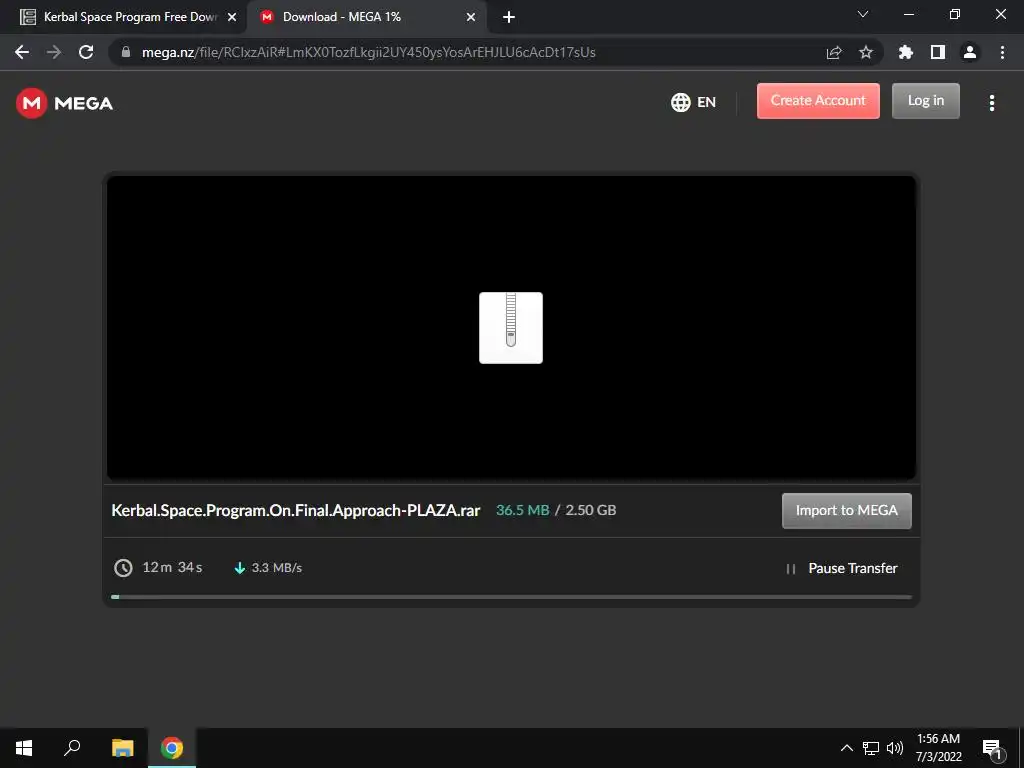Share this page icon in address bar
This screenshot has height=768, width=1024.
[834, 52]
